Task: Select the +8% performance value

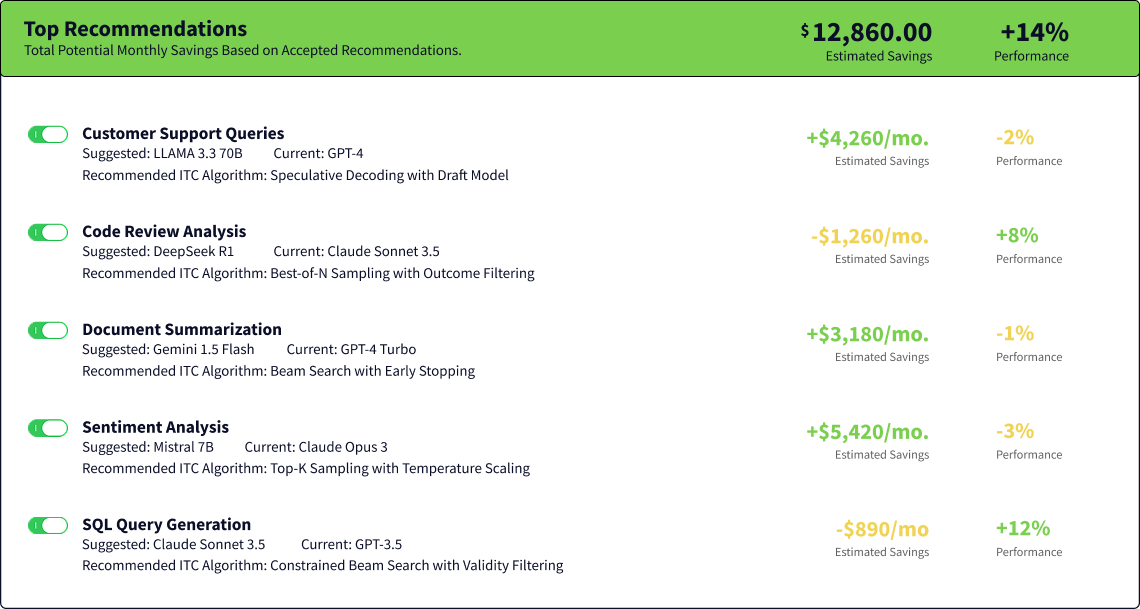Action: tap(1017, 235)
